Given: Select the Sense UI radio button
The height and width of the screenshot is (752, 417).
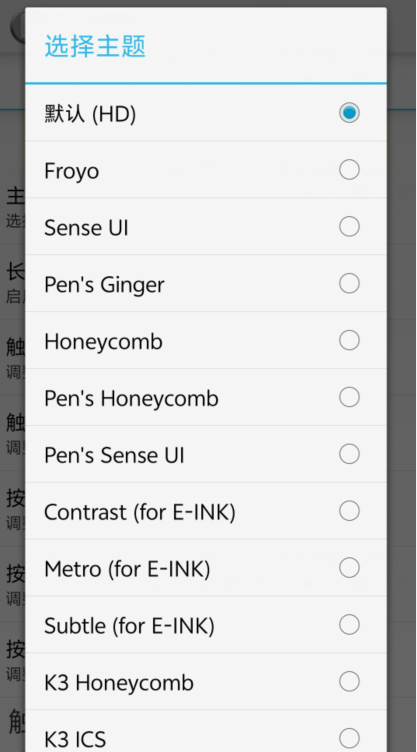Looking at the screenshot, I should (349, 227).
